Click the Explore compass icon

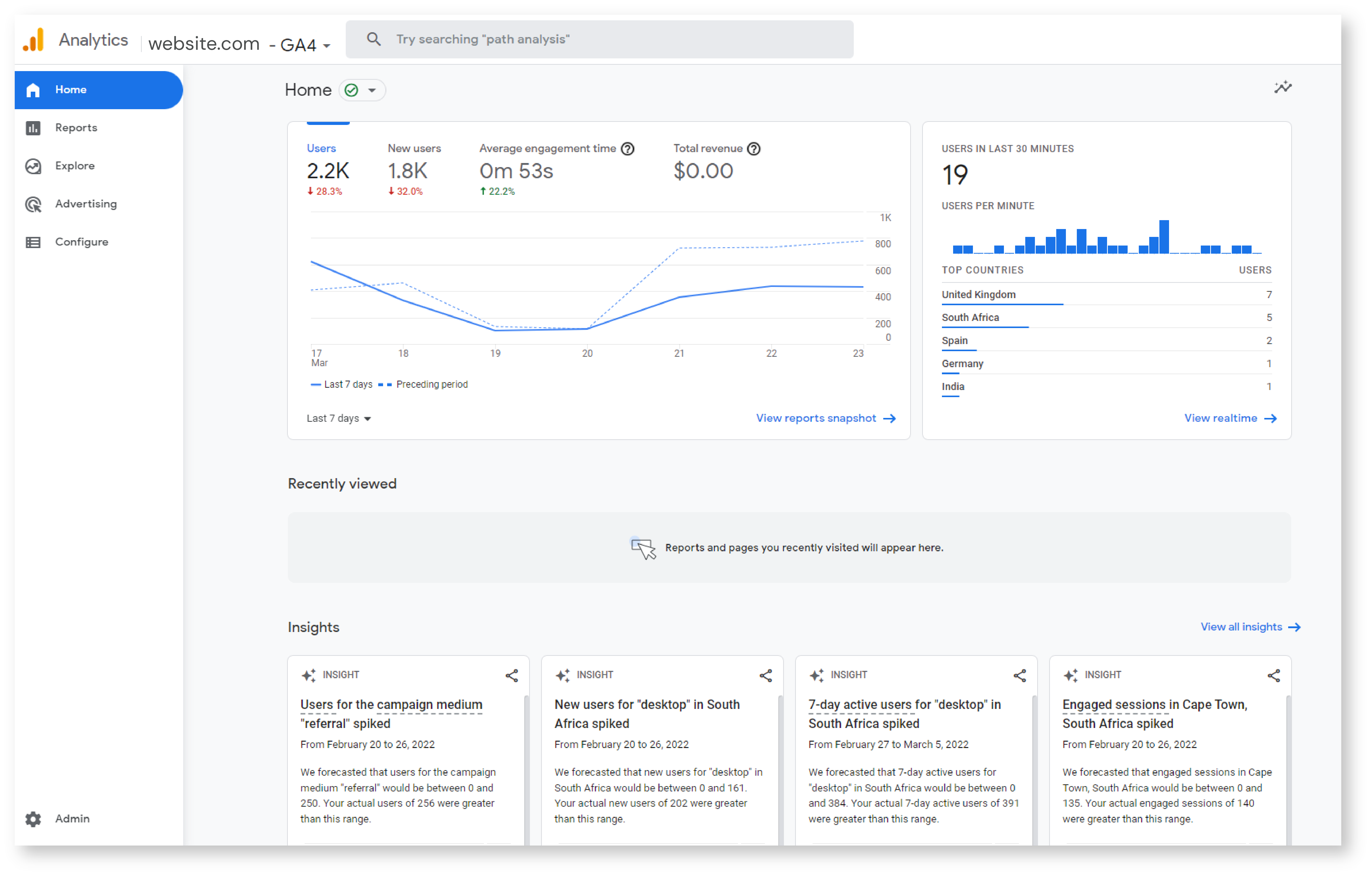click(x=33, y=166)
